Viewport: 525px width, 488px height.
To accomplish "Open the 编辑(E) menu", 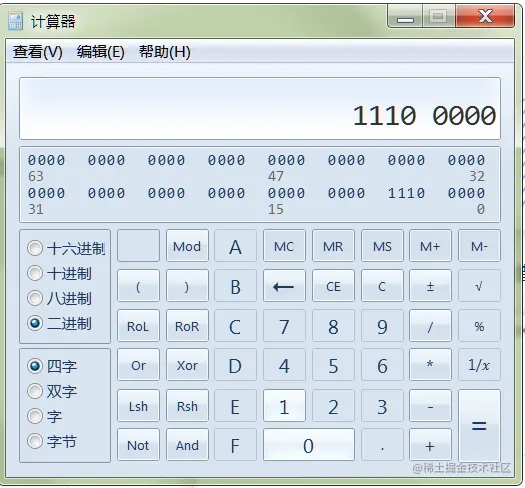I will click(x=100, y=52).
